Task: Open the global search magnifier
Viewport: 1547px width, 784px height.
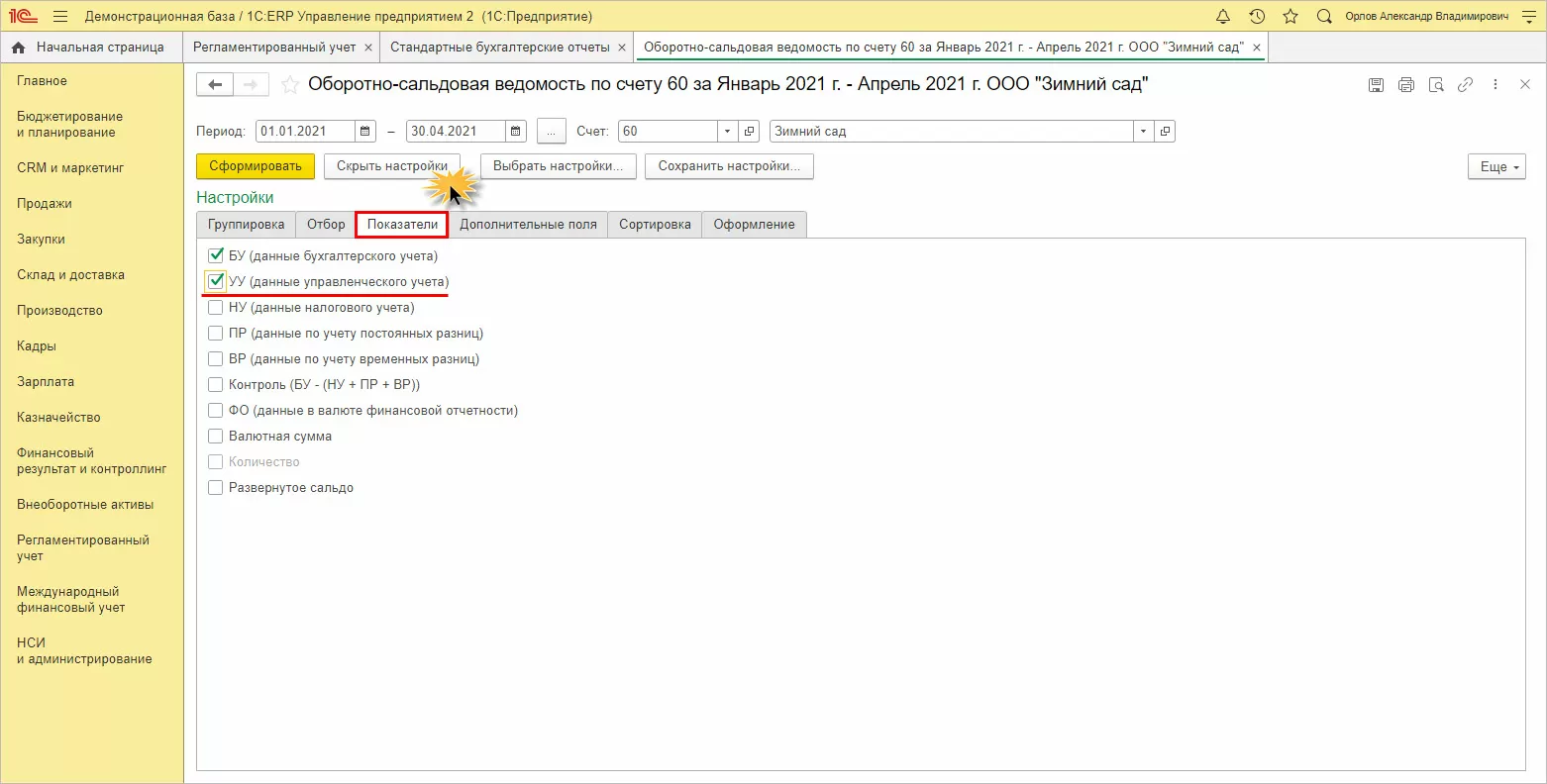Action: 1324,17
